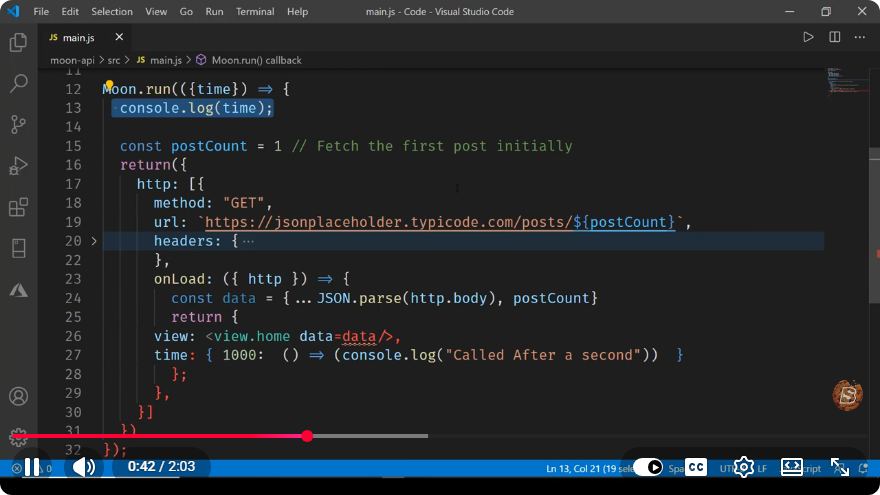Expand the folded headers block on line 20

94,241
